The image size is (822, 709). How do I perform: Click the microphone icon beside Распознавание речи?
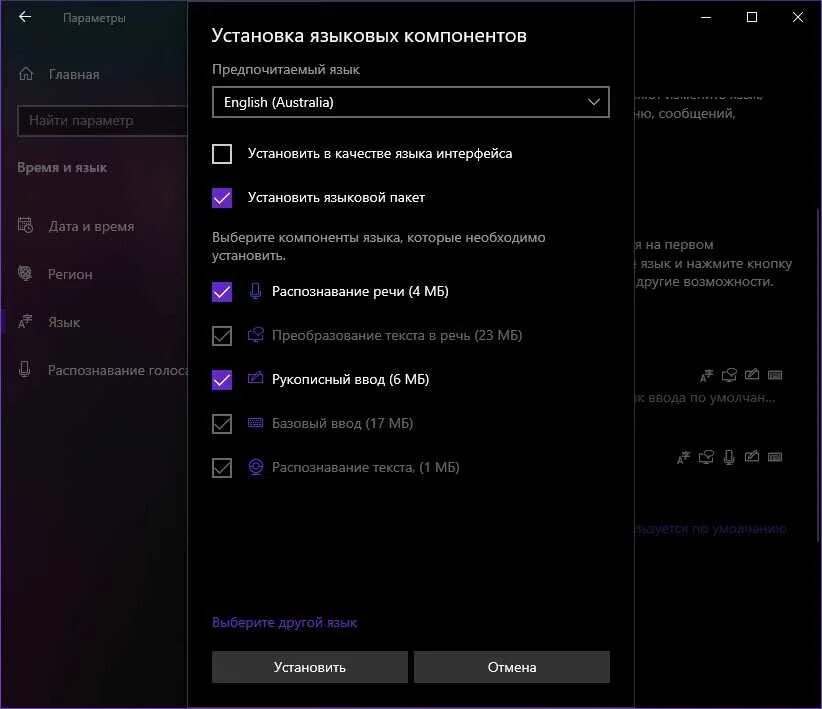point(255,291)
